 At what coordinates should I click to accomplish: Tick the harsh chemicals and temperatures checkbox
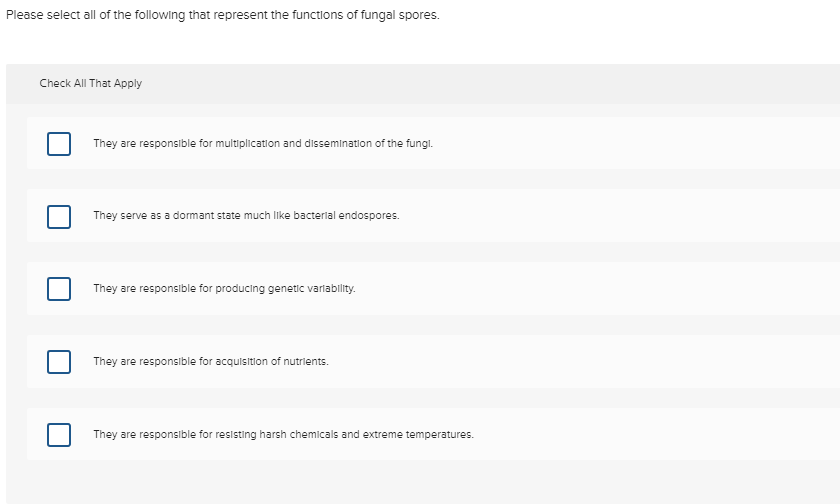coord(58,435)
